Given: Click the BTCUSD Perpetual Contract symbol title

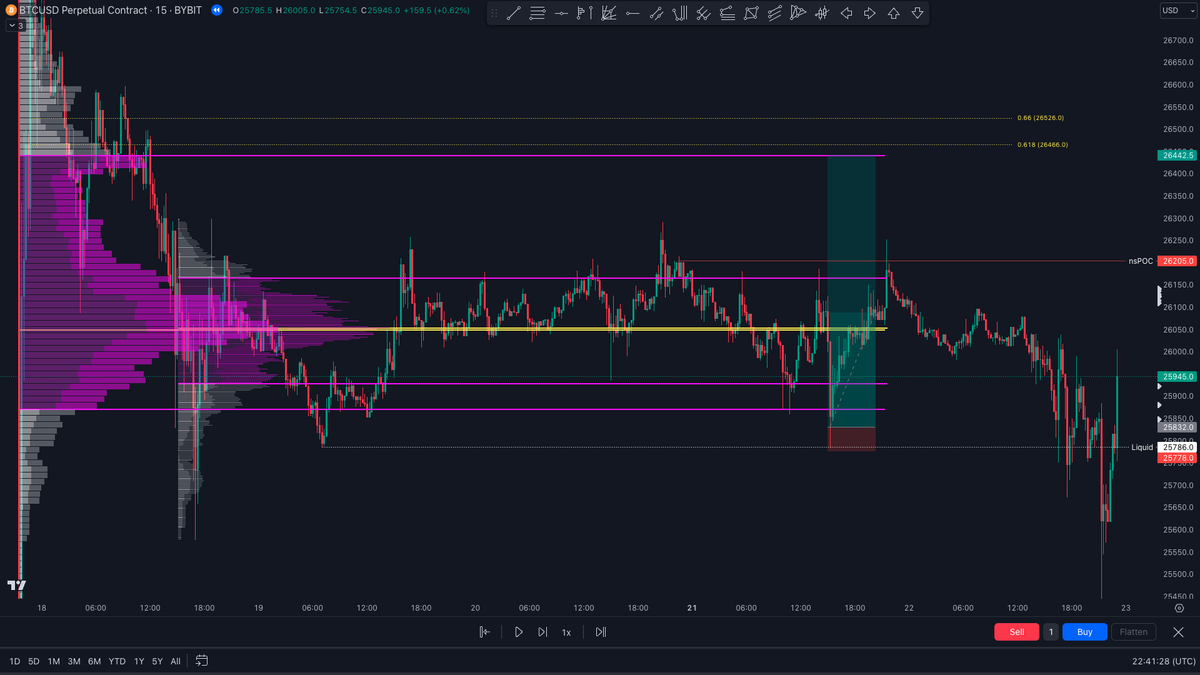Looking at the screenshot, I should [82, 10].
